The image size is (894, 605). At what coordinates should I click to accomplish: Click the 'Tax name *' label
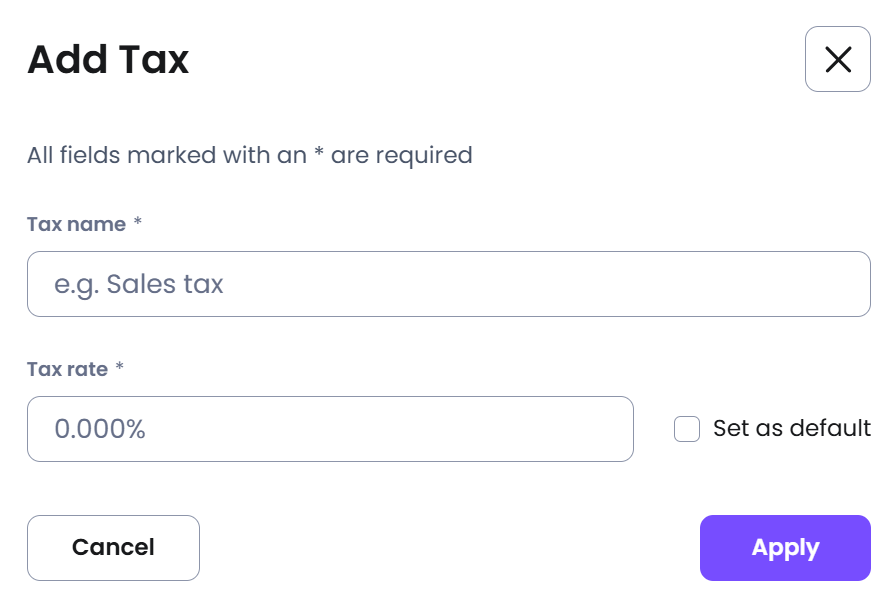coord(84,224)
